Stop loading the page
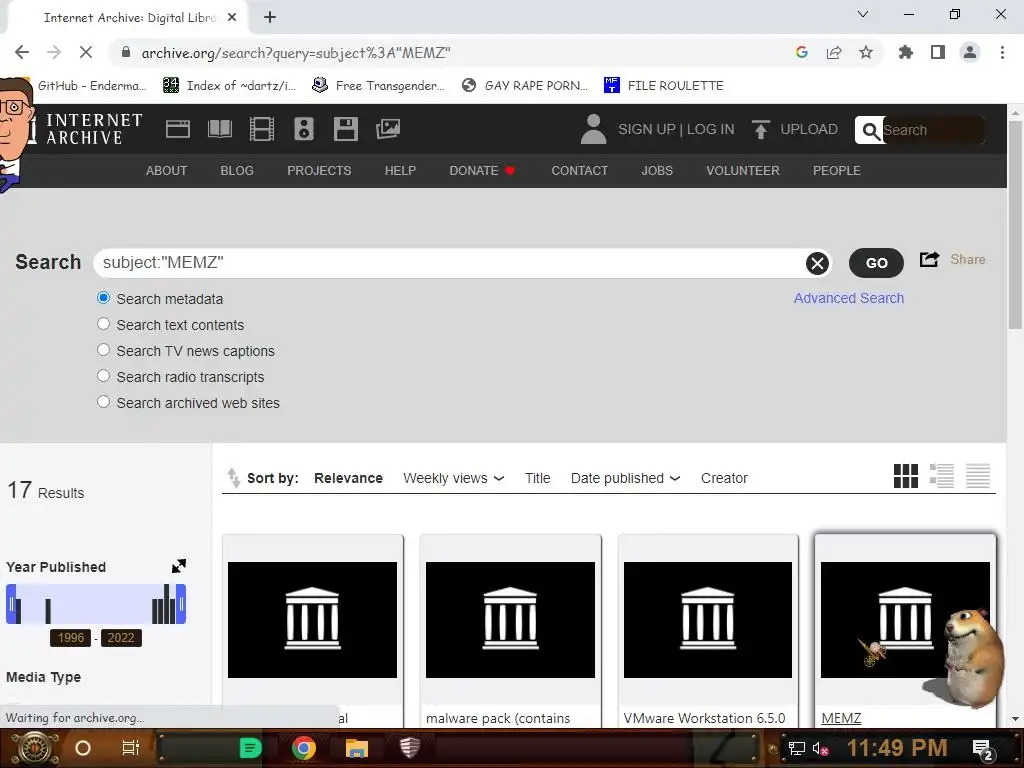The height and width of the screenshot is (768, 1024). point(86,52)
